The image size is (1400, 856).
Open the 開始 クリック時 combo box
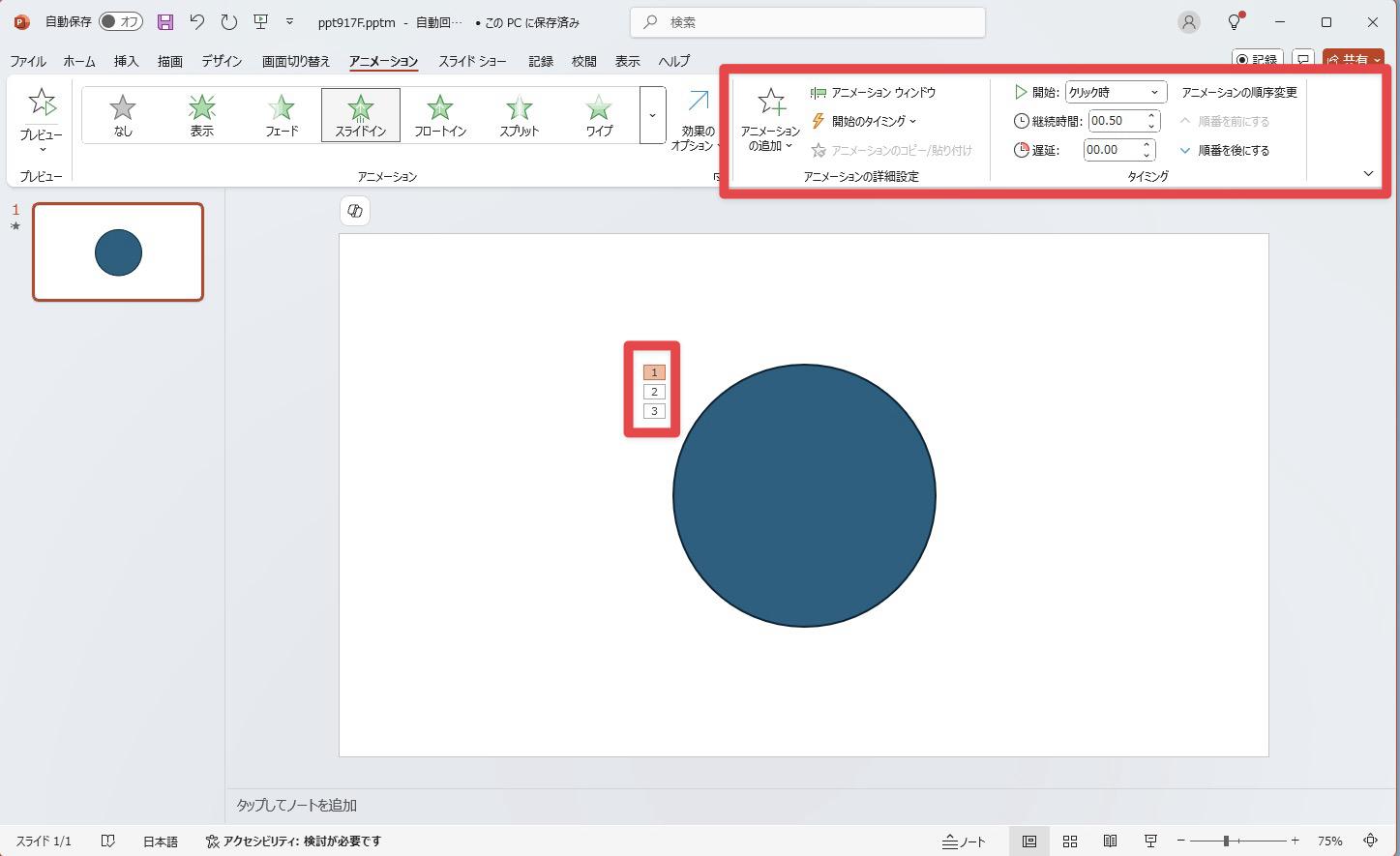[1116, 92]
